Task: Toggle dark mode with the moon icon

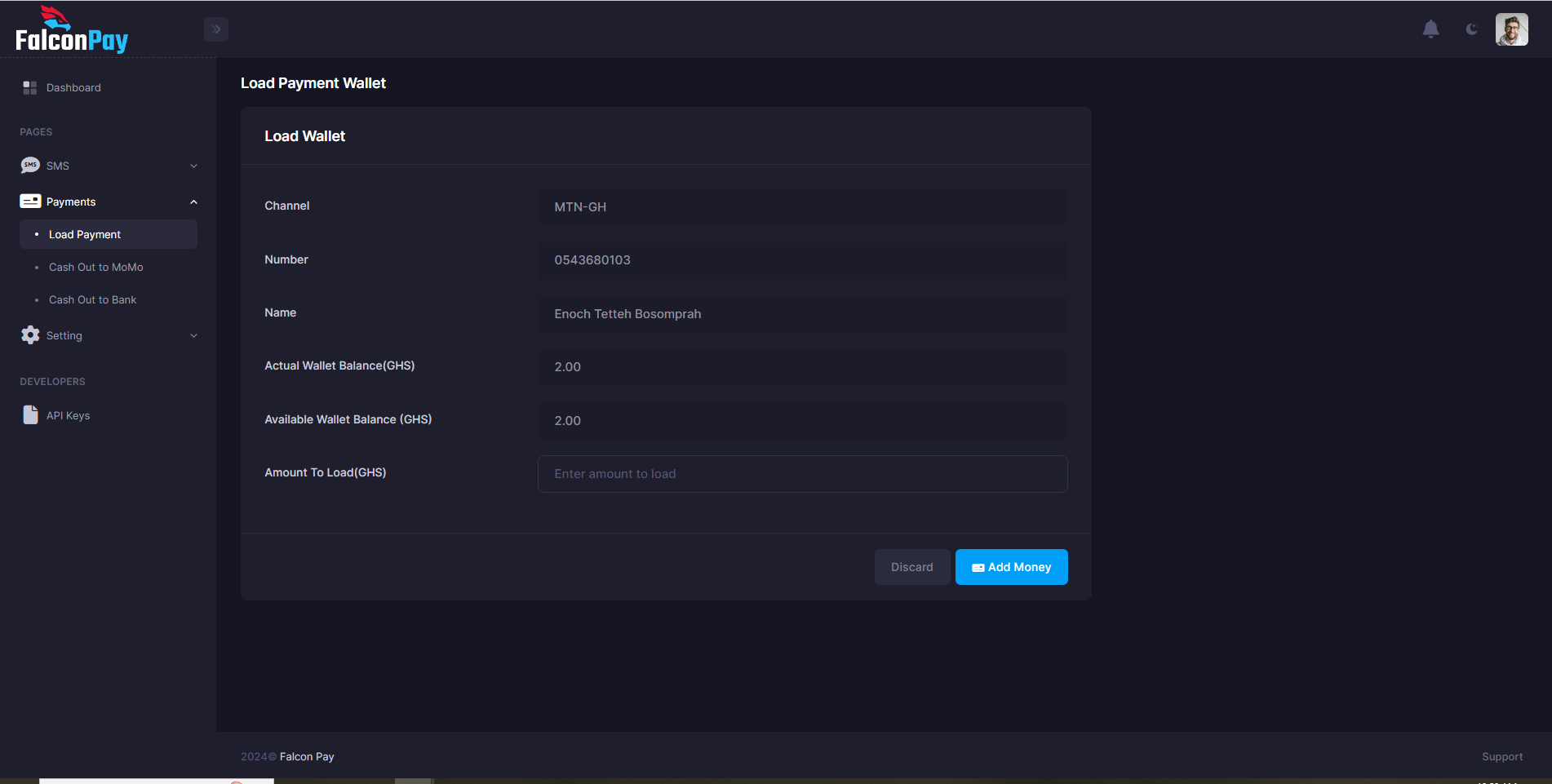Action: point(1471,29)
